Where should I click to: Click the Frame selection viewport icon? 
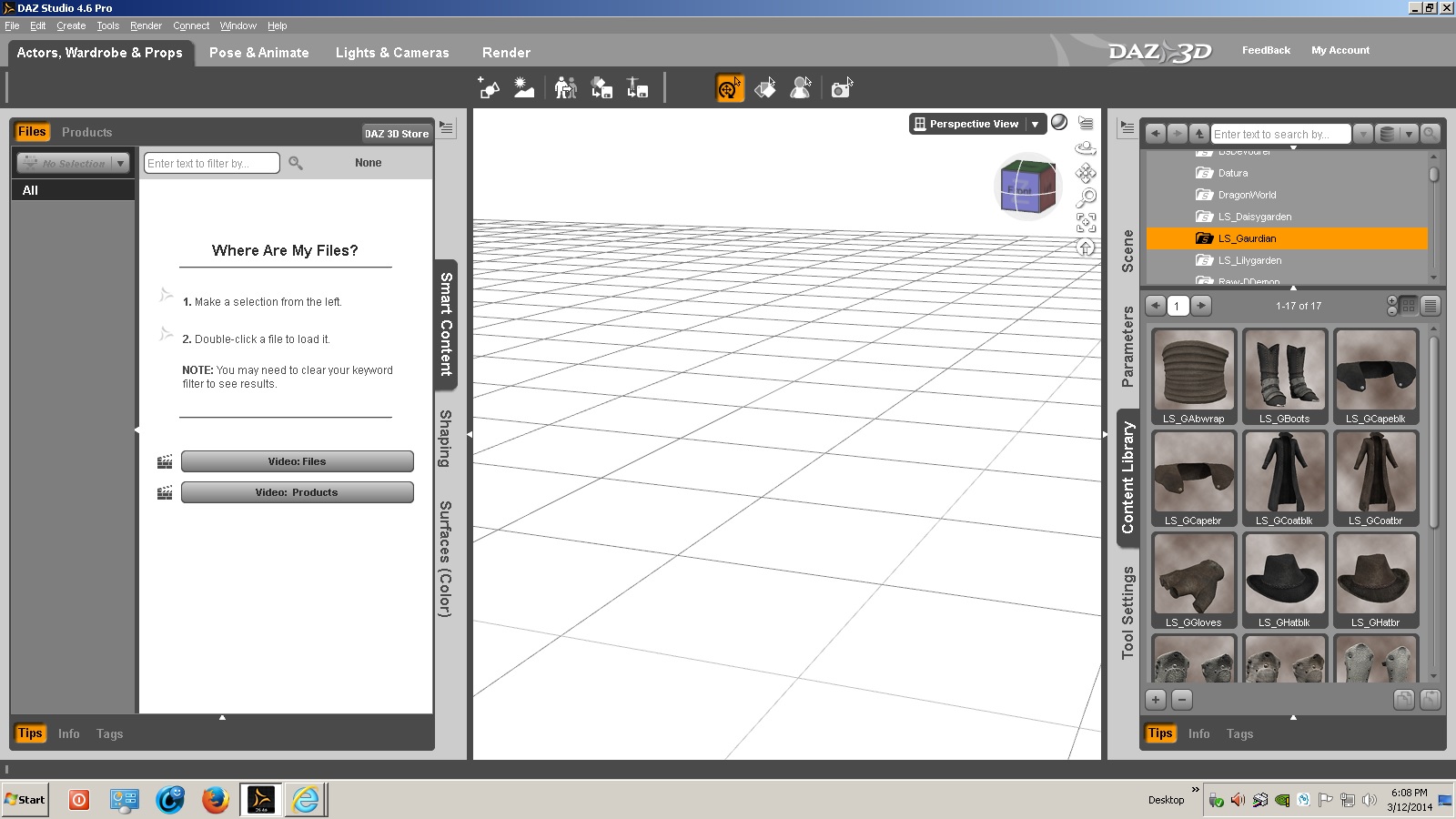1086,222
